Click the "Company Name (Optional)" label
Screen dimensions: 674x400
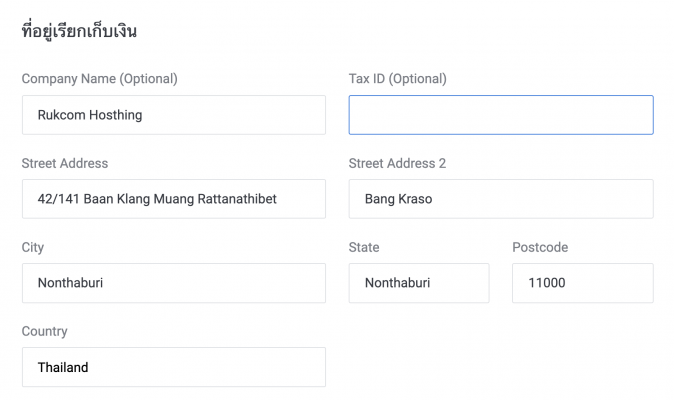coord(99,79)
